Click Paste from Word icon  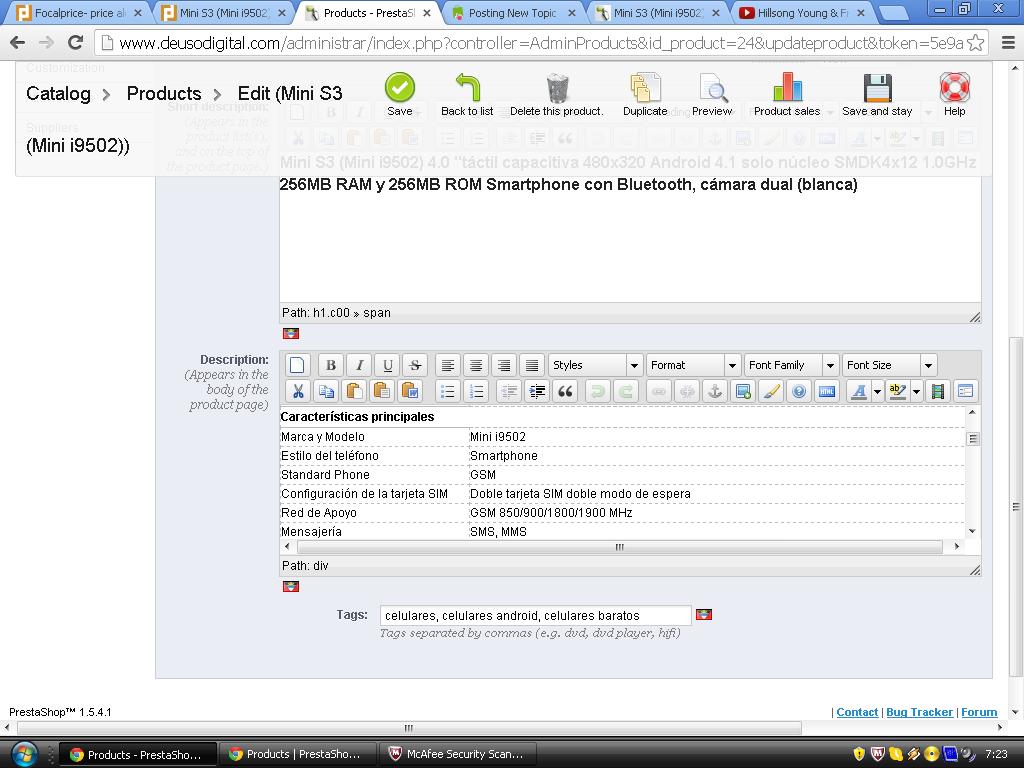point(411,392)
